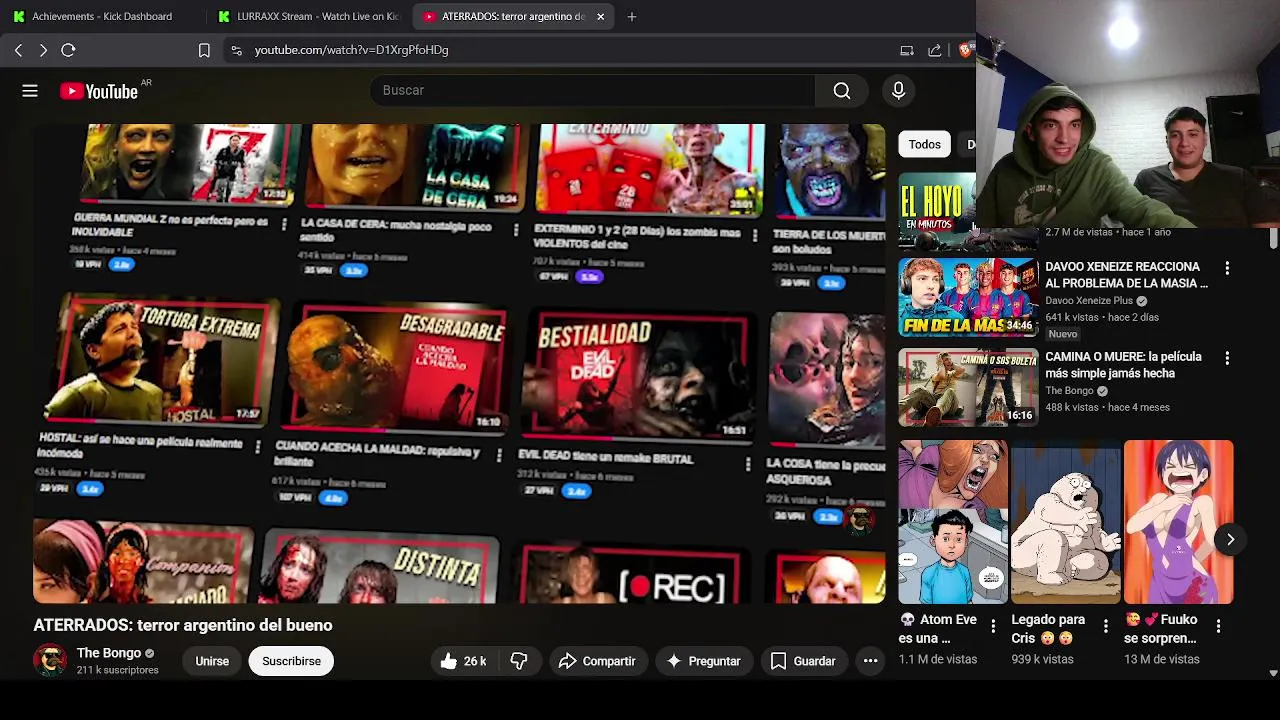Open the EL HOYO en minutos thumbnail

[x=937, y=210]
